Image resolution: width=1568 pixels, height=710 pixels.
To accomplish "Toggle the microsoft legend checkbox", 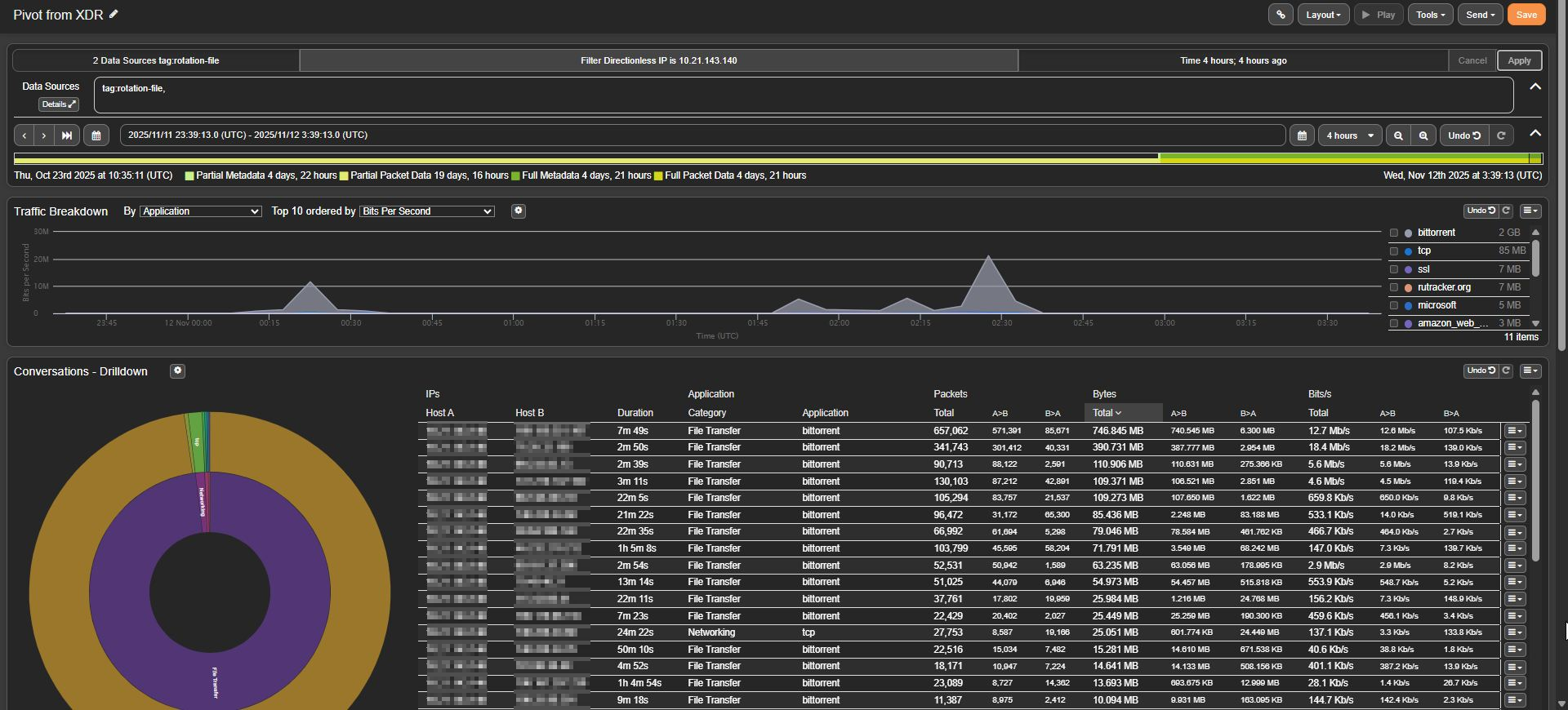I will [1394, 305].
